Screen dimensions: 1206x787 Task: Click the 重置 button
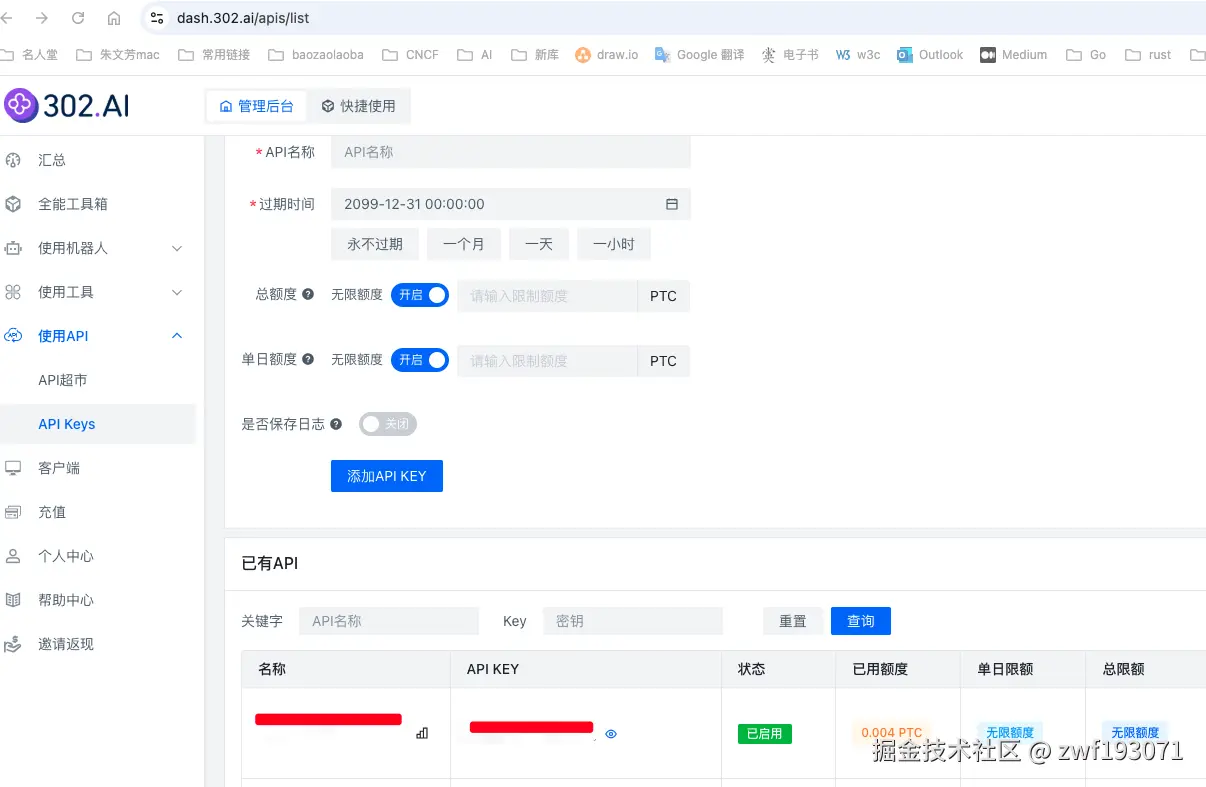coord(793,621)
